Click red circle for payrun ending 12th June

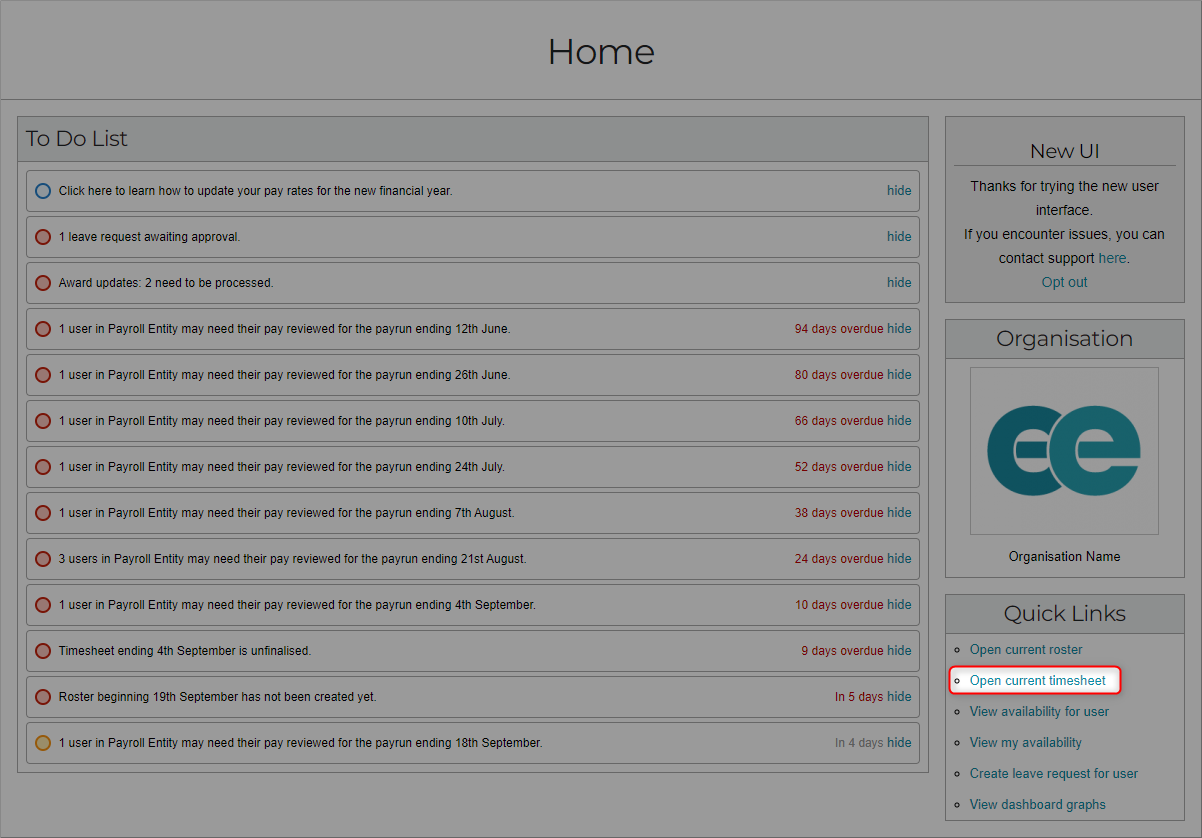point(43,329)
